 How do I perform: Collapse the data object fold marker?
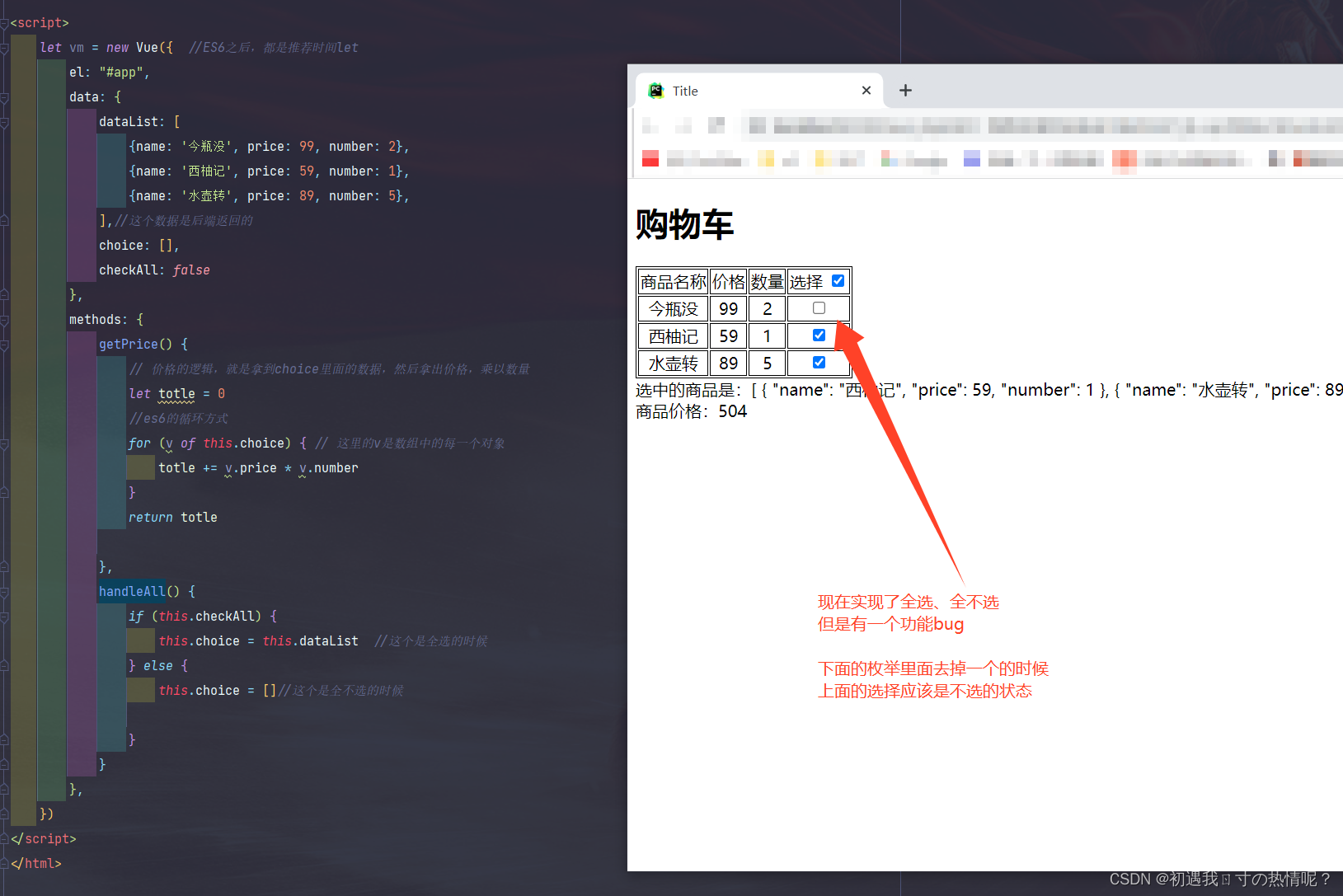pos(5,97)
